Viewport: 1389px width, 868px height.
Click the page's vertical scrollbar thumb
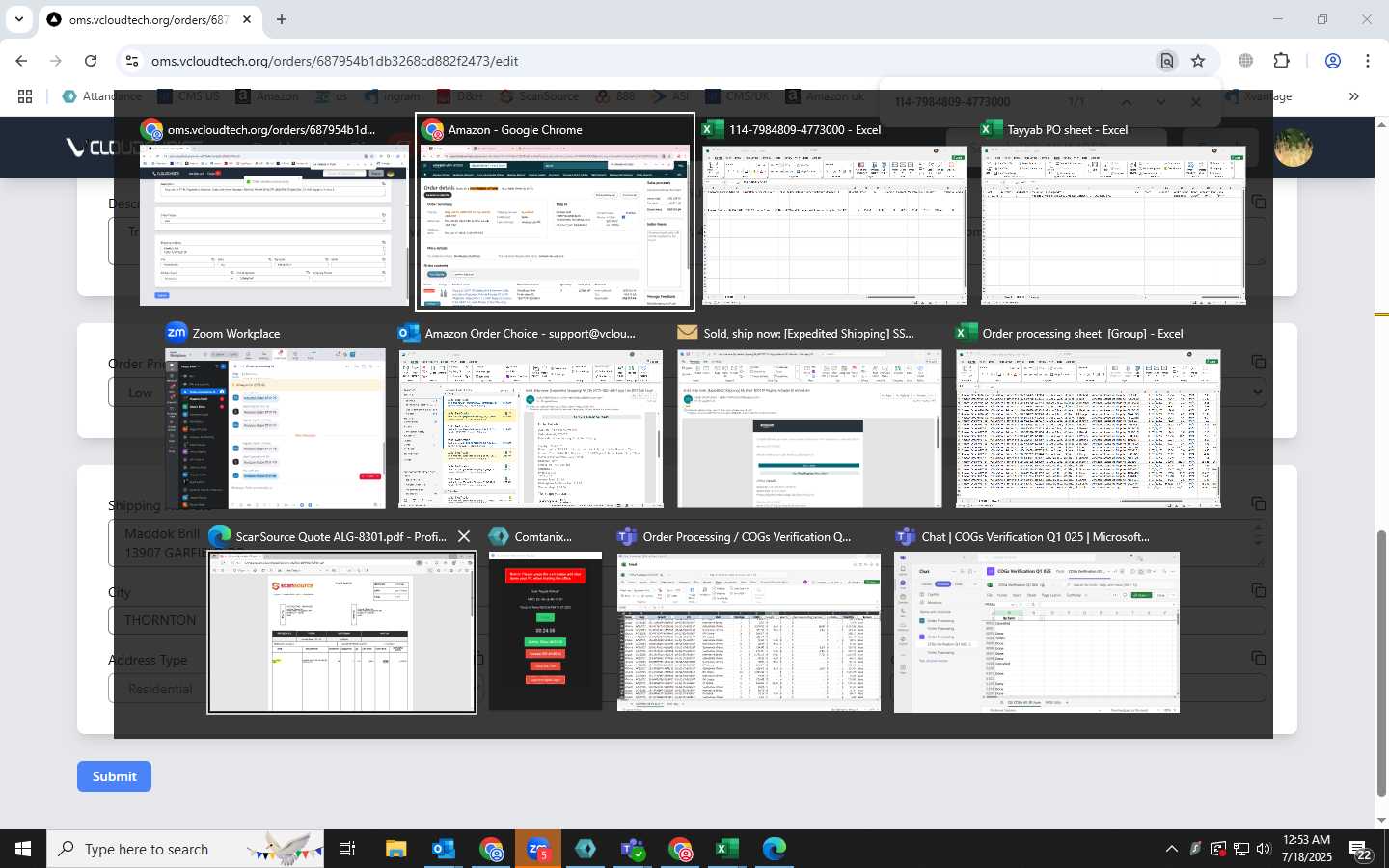pos(1381,664)
